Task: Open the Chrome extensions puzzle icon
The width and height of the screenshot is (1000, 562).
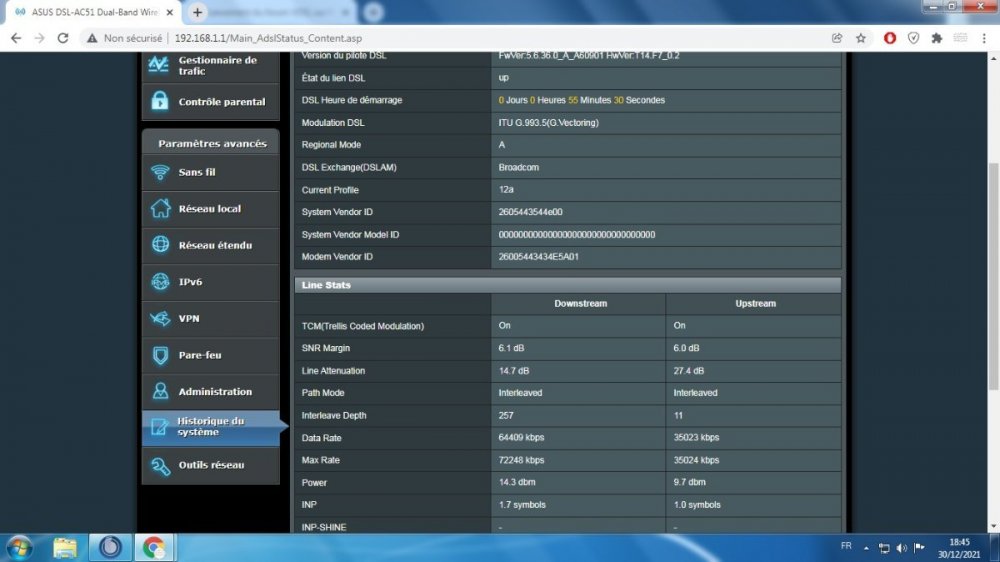Action: click(937, 38)
